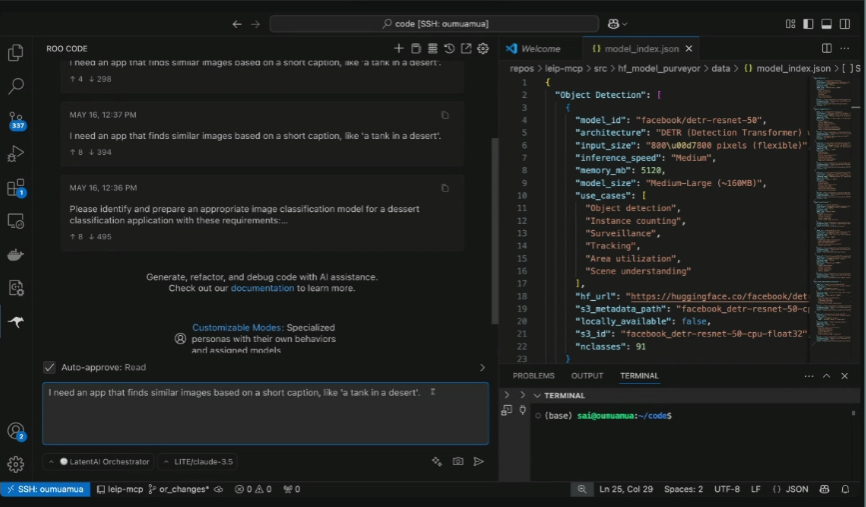Start a new Roo Code task with plus icon
Screen dimensions: 866x507
click(398, 49)
